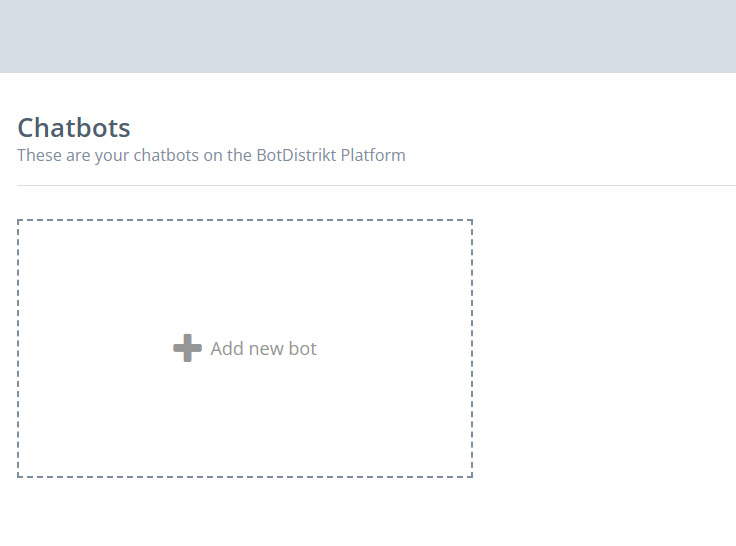Click the 'Add new bot' text label
The height and width of the screenshot is (546, 736).
click(x=263, y=349)
